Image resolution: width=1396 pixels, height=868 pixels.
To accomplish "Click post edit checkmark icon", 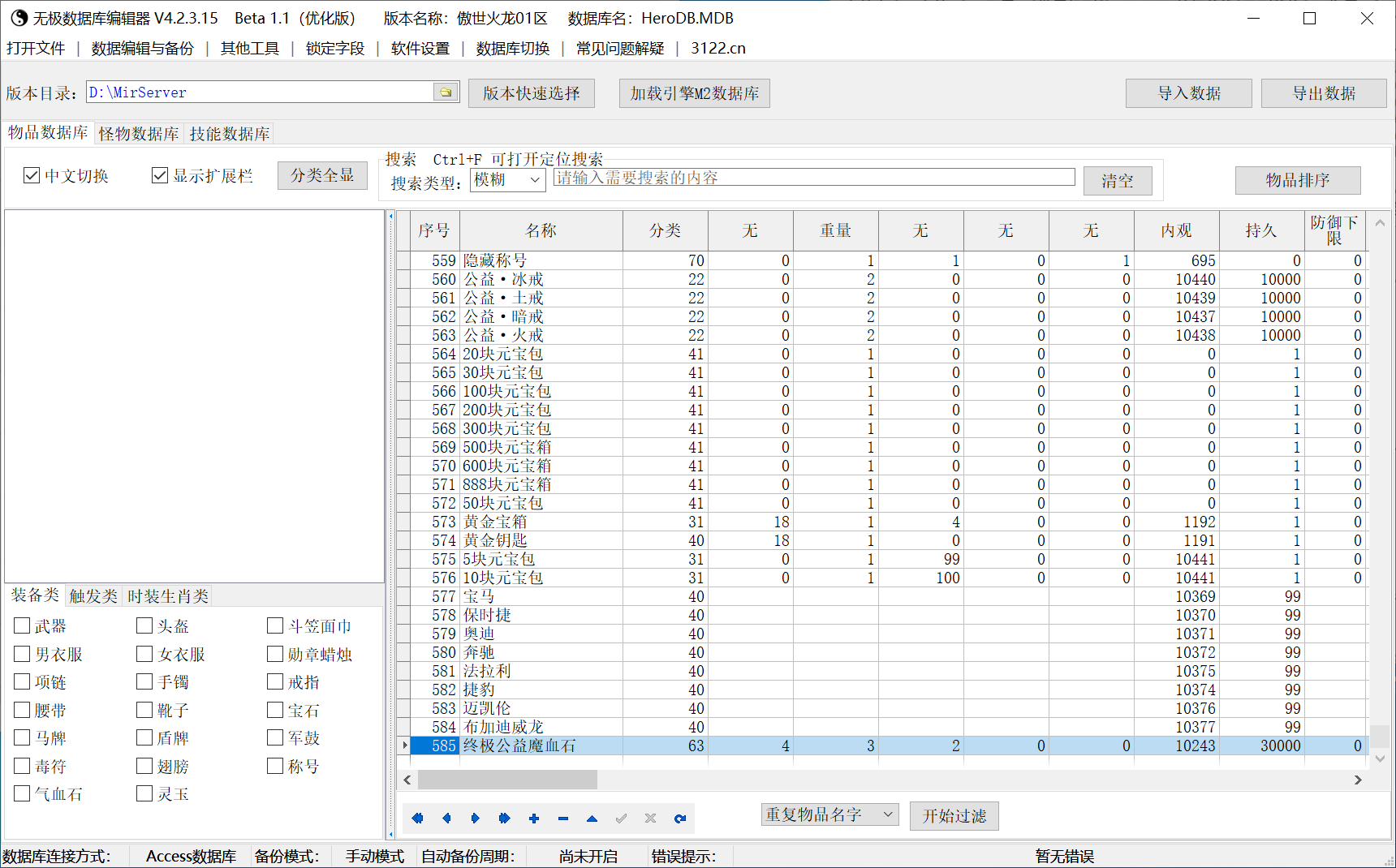I will tap(622, 819).
